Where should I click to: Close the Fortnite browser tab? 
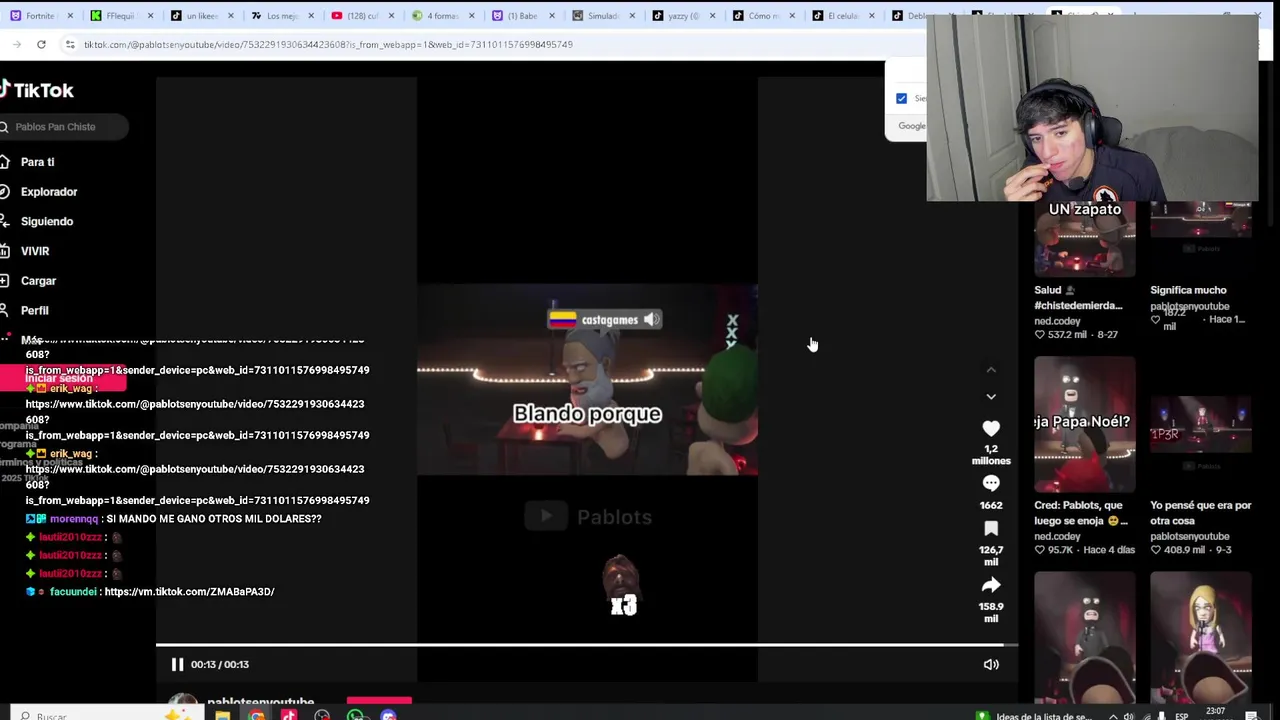coord(71,16)
